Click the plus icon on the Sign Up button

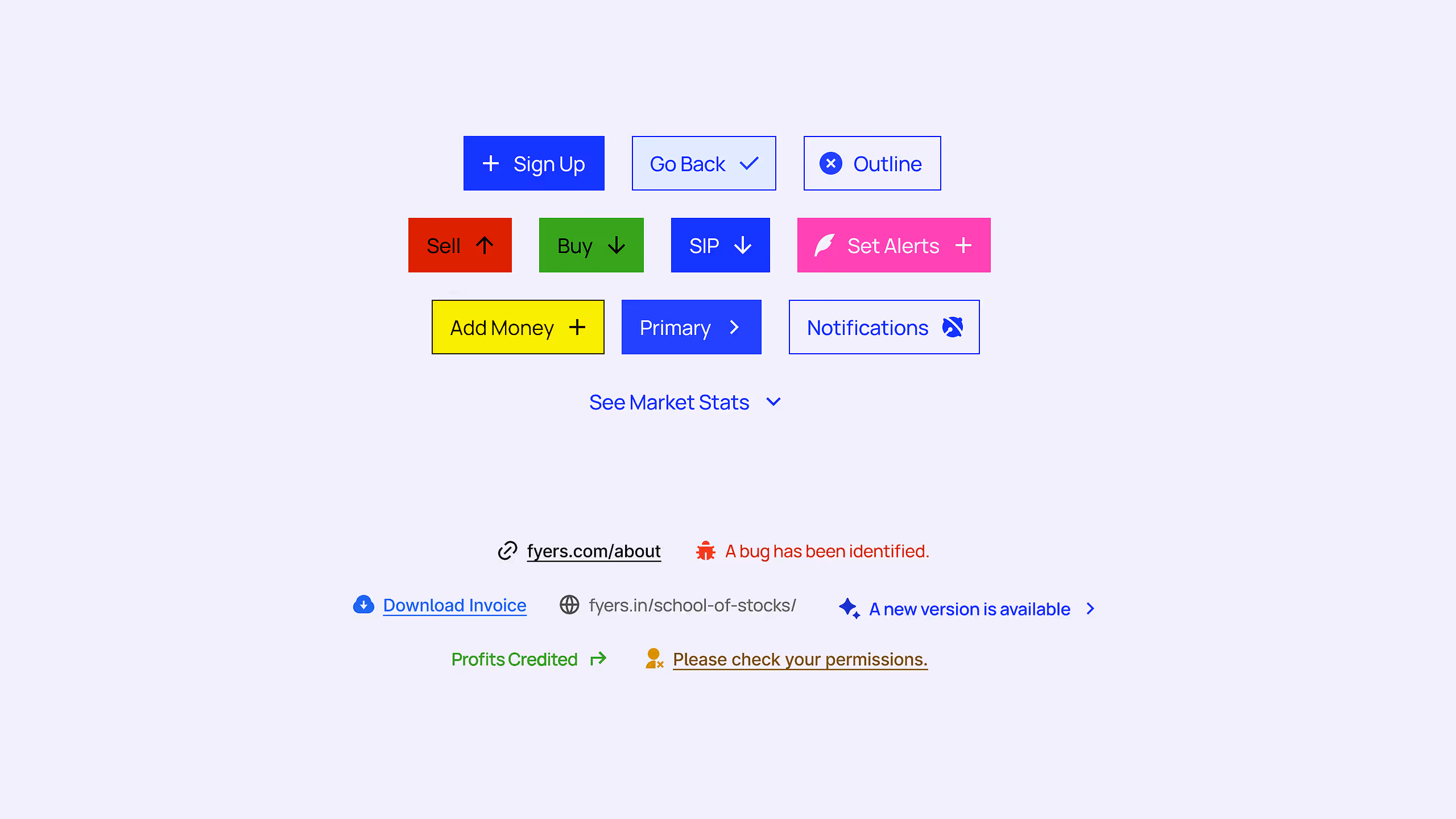[x=491, y=163]
